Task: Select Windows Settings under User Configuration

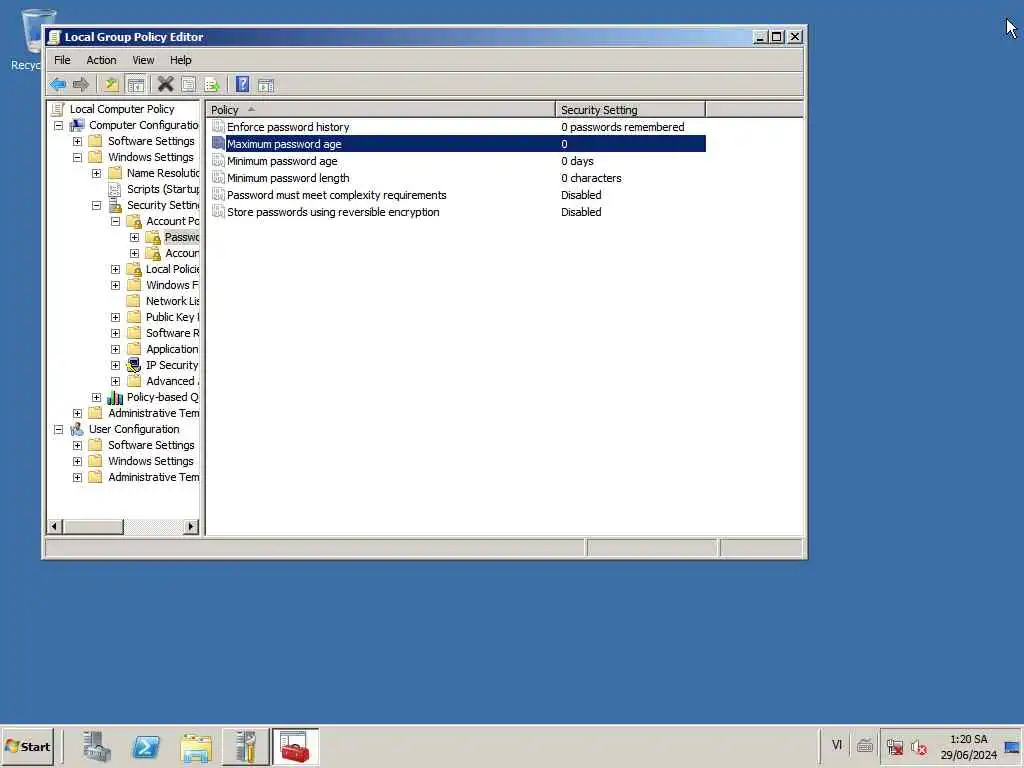Action: [x=151, y=461]
